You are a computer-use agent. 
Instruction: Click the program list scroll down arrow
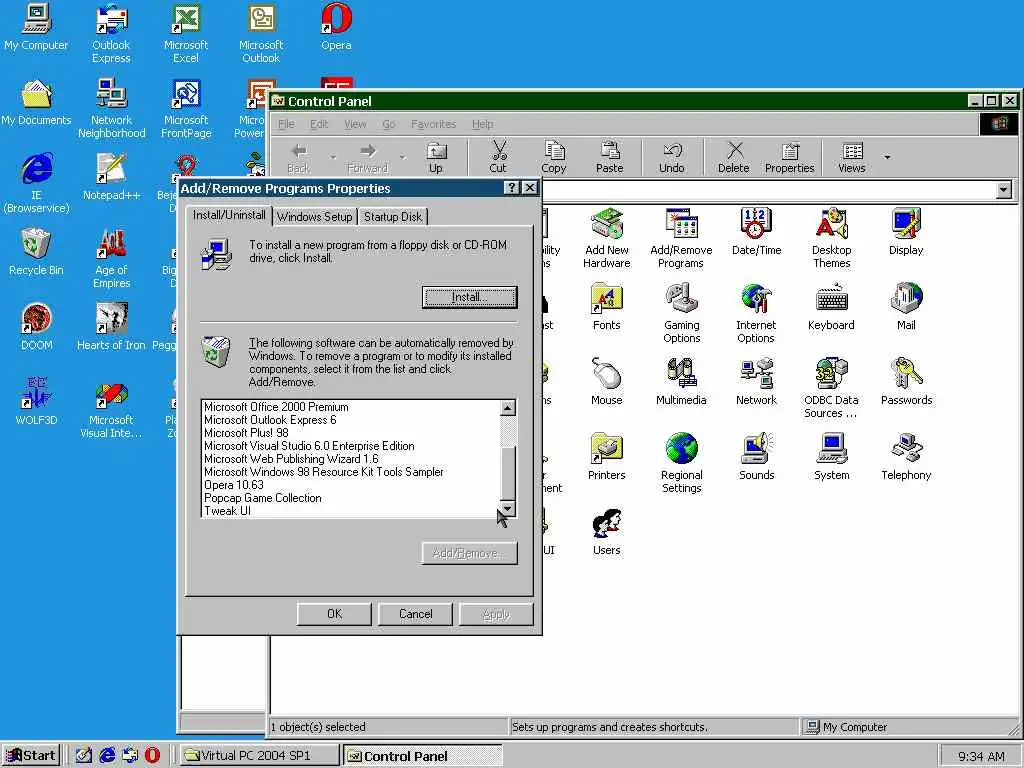click(508, 509)
